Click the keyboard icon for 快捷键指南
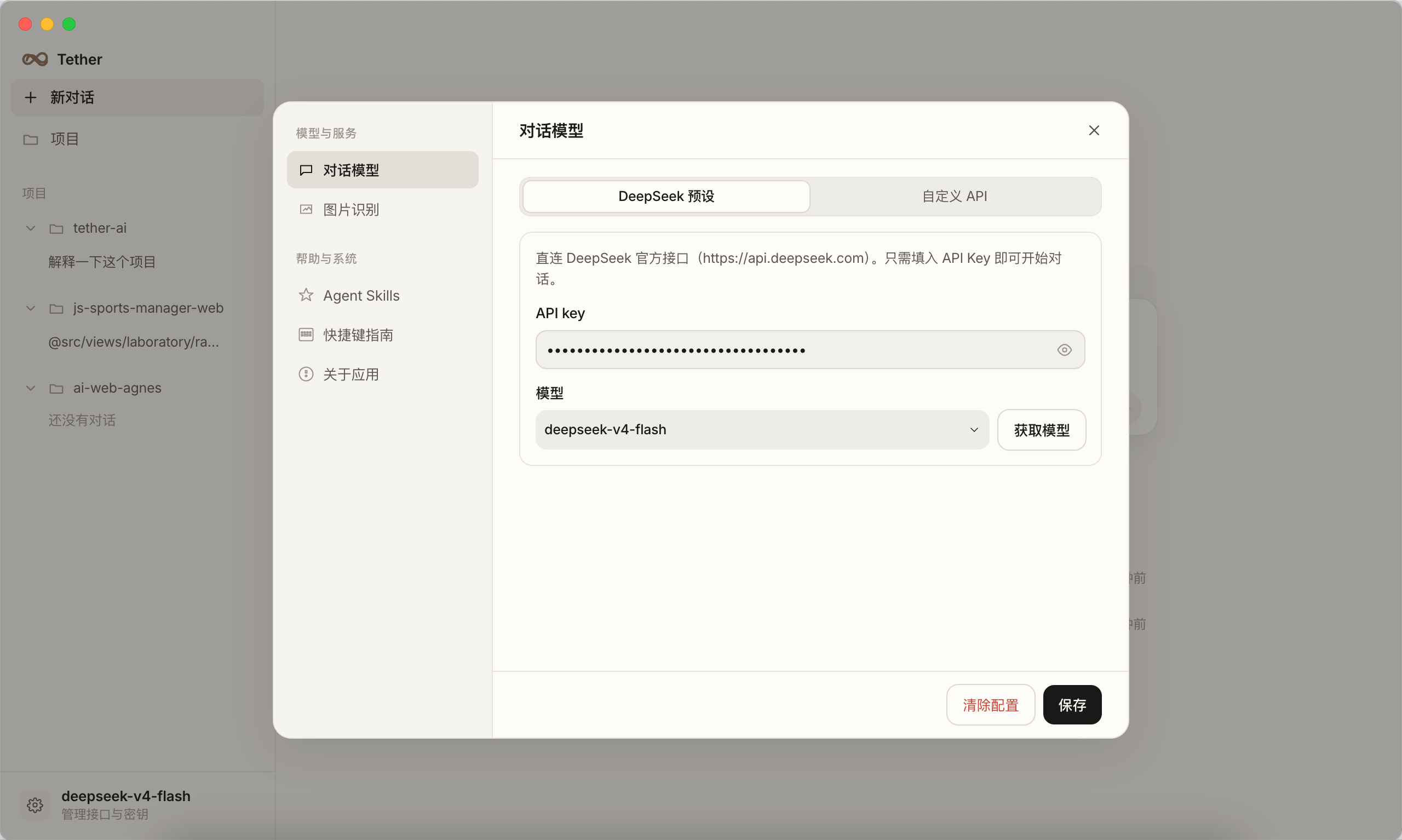The height and width of the screenshot is (840, 1402). point(306,335)
